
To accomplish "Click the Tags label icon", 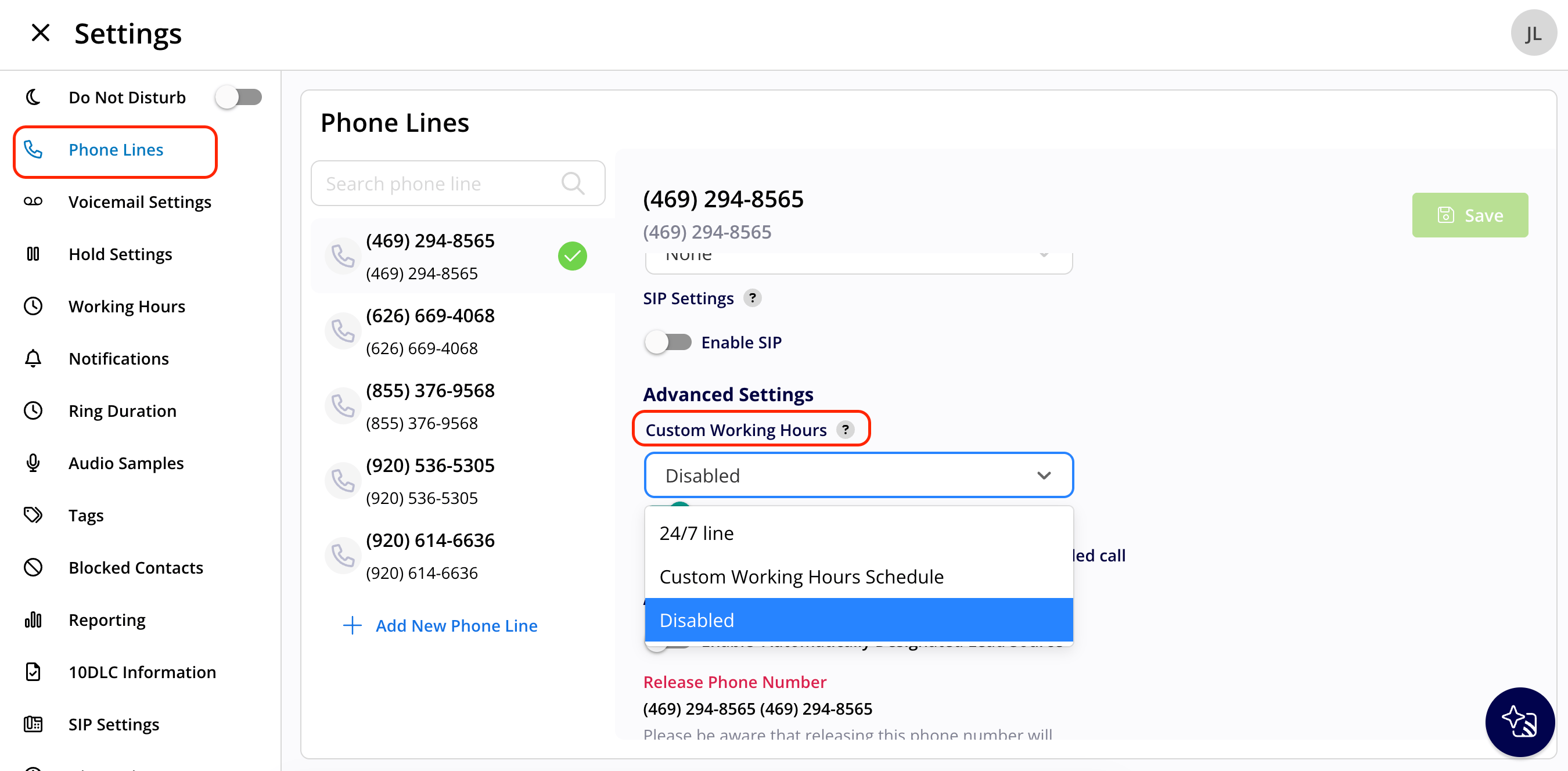I will [x=33, y=516].
